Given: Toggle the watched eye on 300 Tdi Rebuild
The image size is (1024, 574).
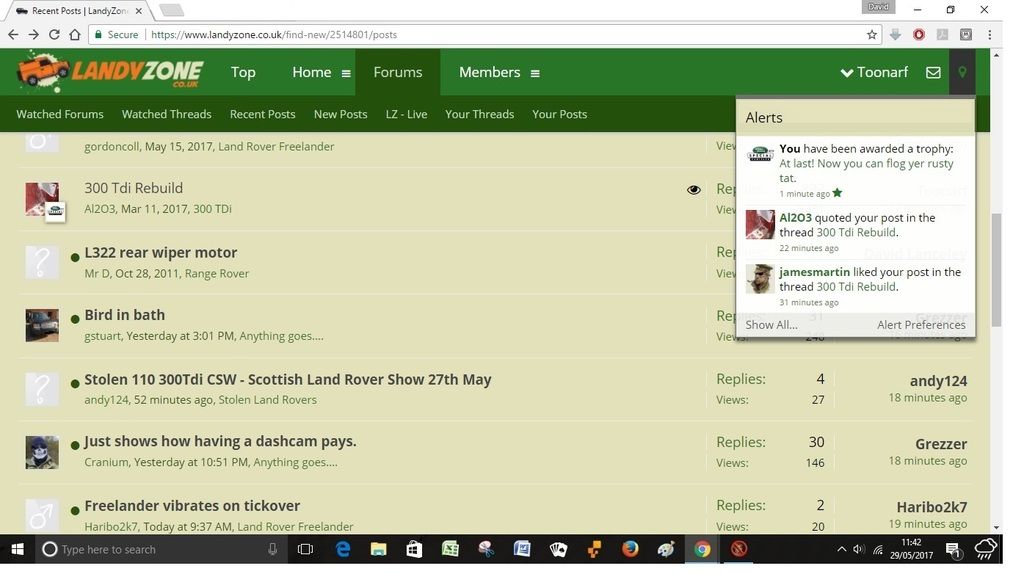Looking at the screenshot, I should tap(694, 189).
